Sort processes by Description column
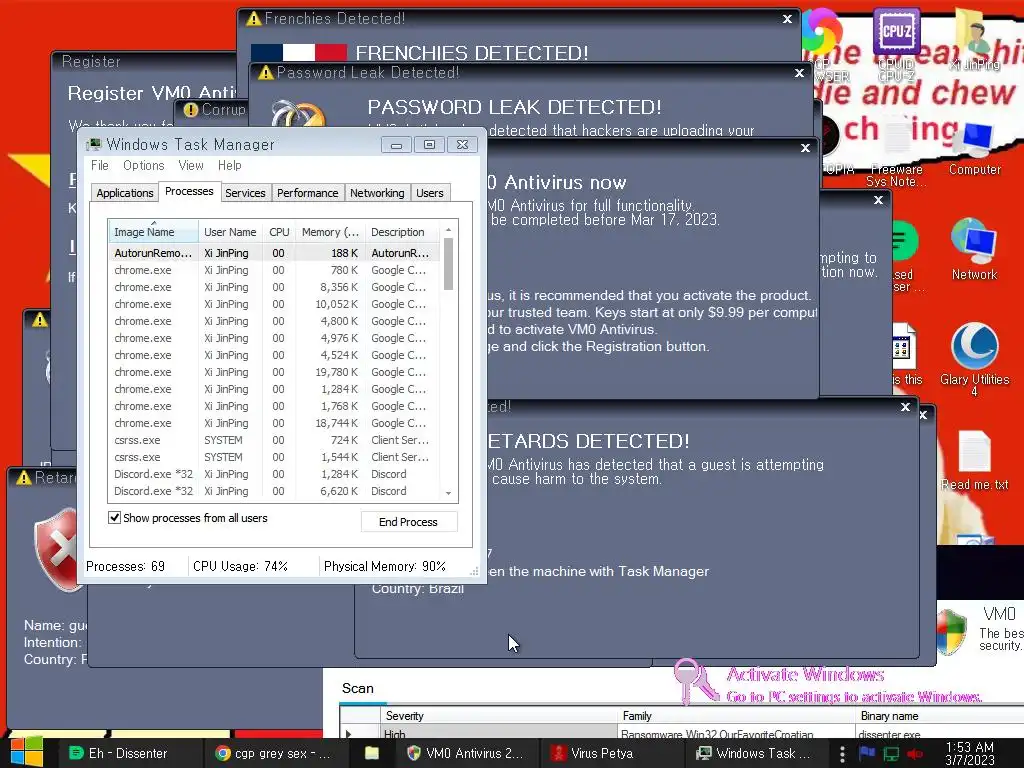The height and width of the screenshot is (768, 1024). pos(402,232)
